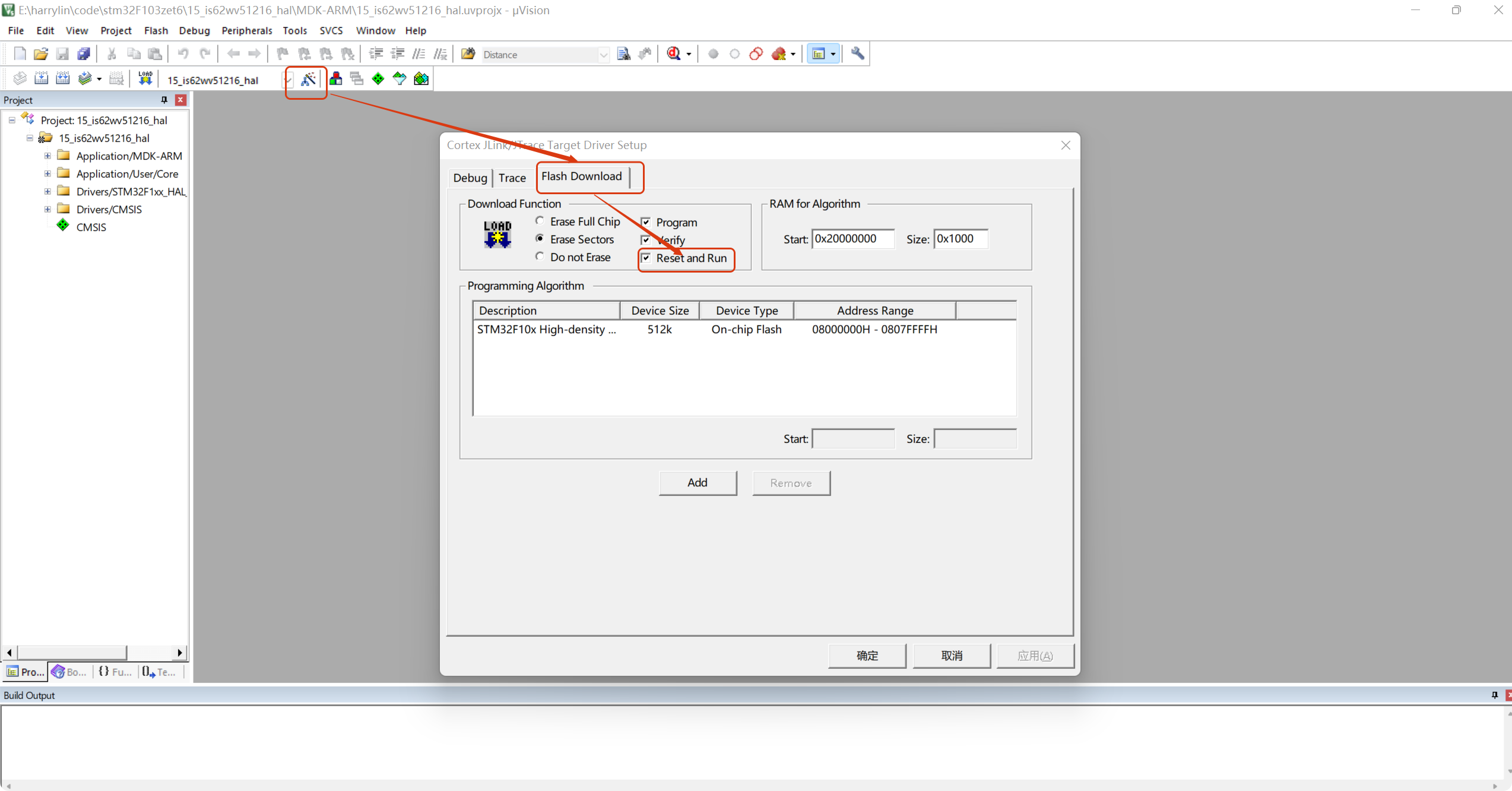The width and height of the screenshot is (1512, 791).
Task: Pin the Project panel
Action: 164,100
